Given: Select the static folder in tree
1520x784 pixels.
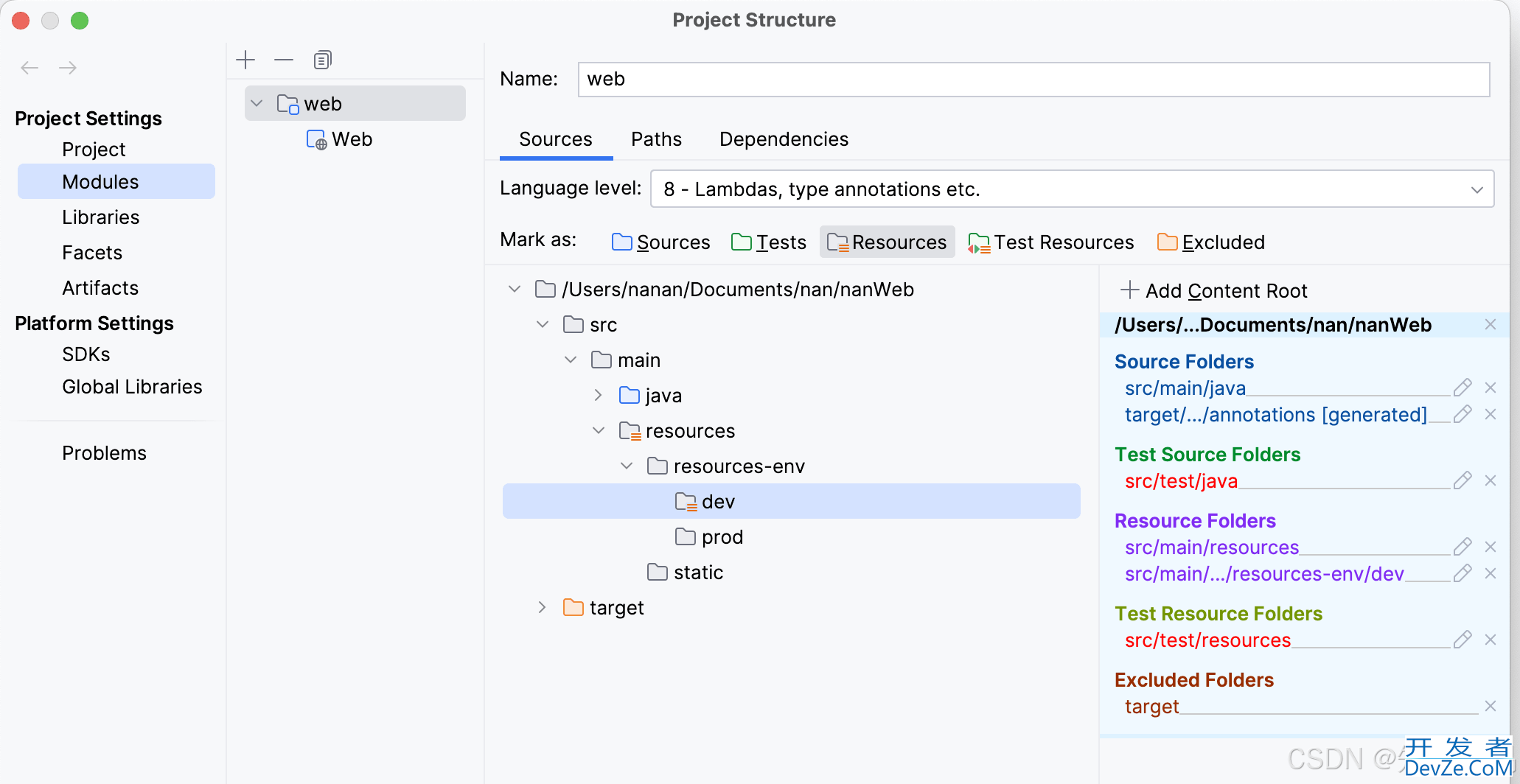Looking at the screenshot, I should [x=686, y=573].
